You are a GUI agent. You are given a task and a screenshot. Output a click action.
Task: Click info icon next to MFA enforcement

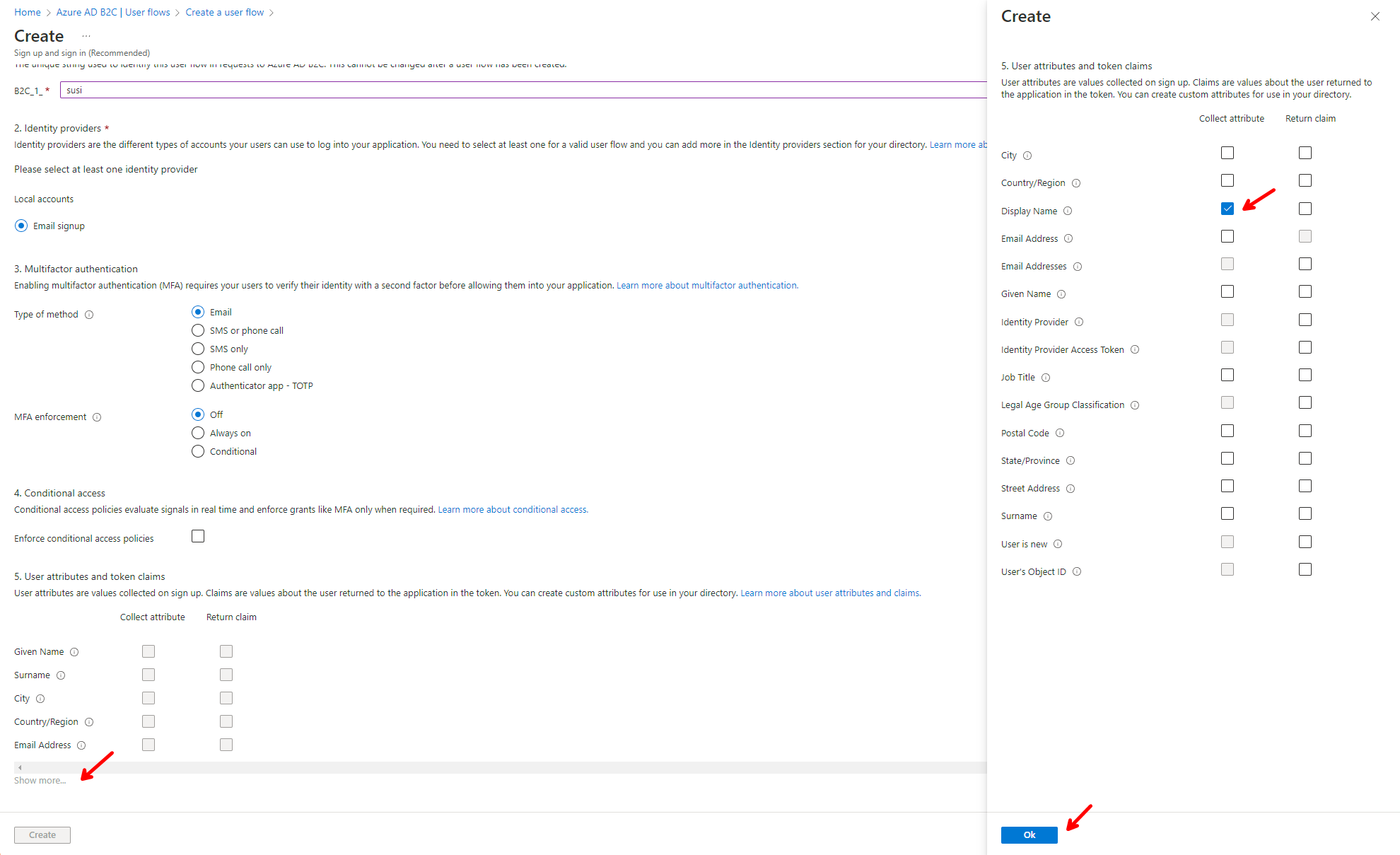pos(97,417)
